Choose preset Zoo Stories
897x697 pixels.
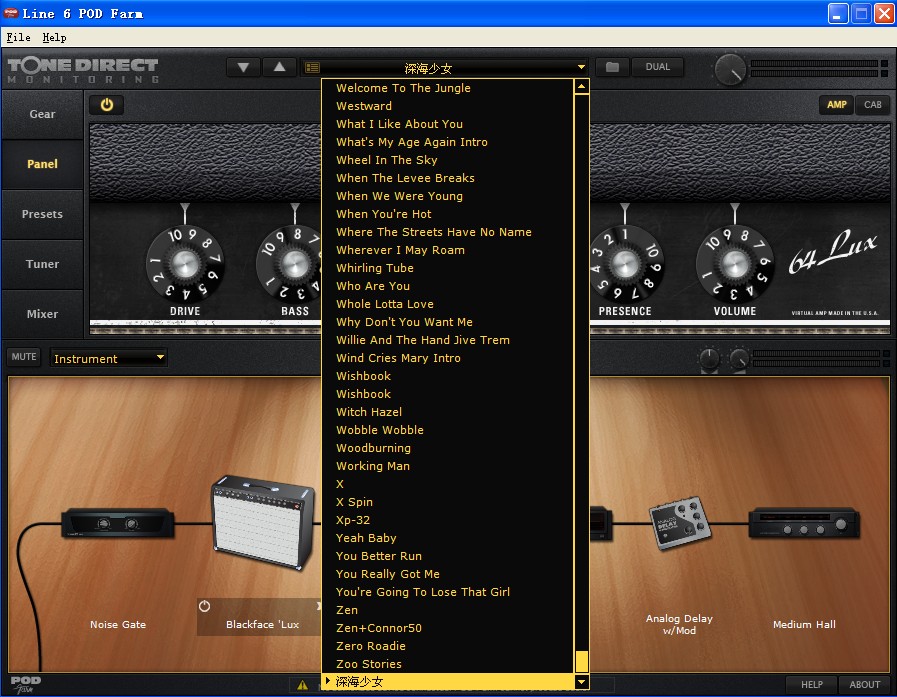tap(447, 664)
